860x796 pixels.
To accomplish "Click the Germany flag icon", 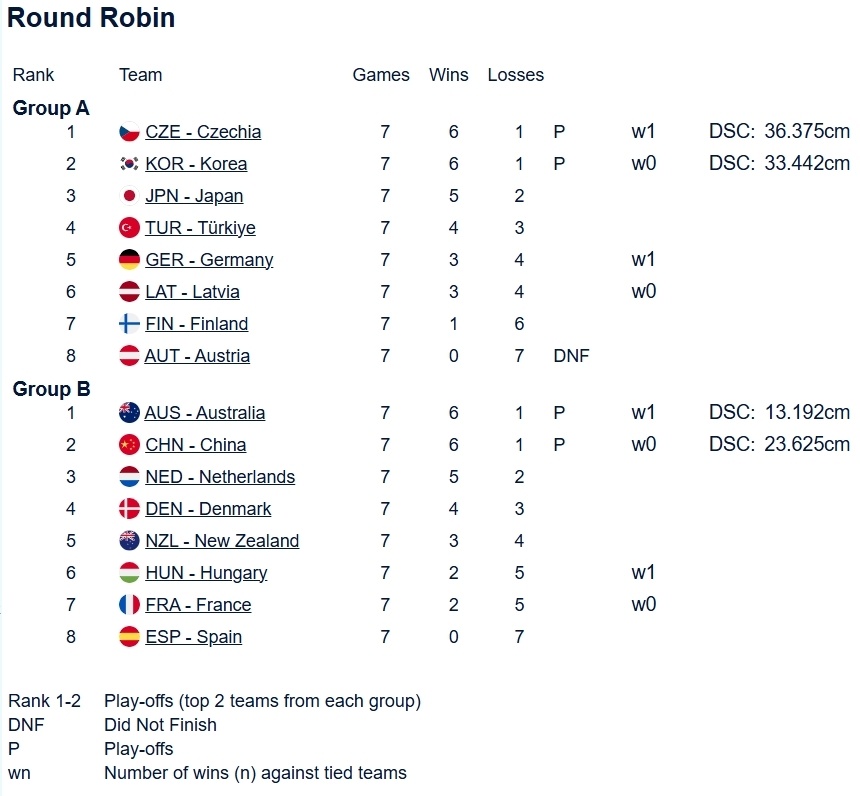I will [129, 260].
